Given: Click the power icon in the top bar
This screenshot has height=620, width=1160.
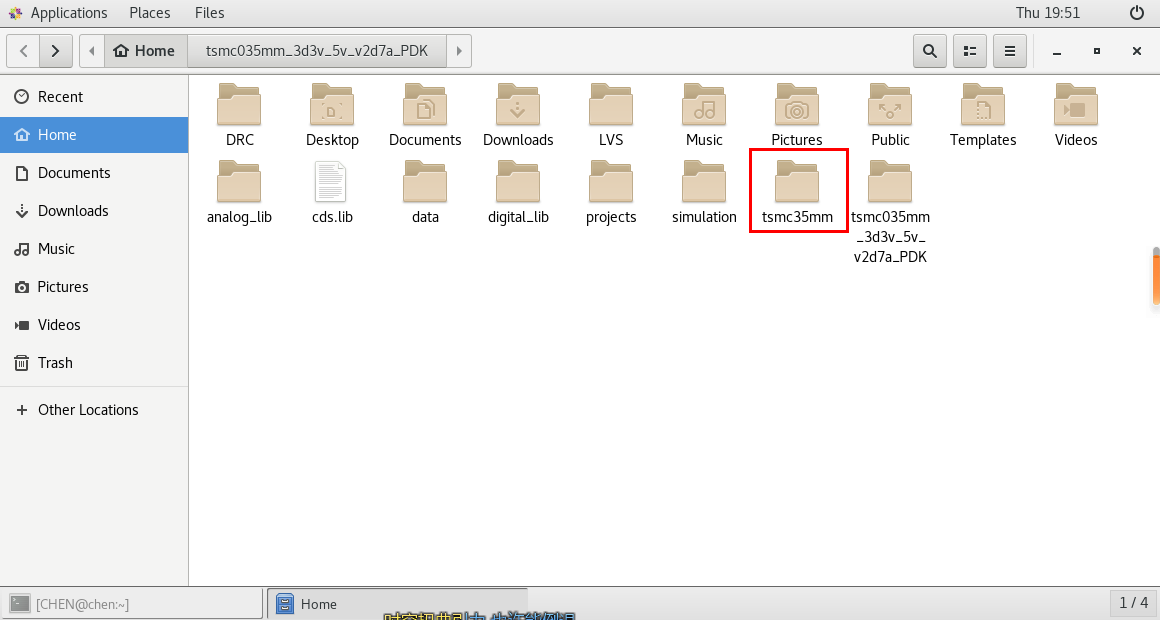Looking at the screenshot, I should tap(1135, 13).
